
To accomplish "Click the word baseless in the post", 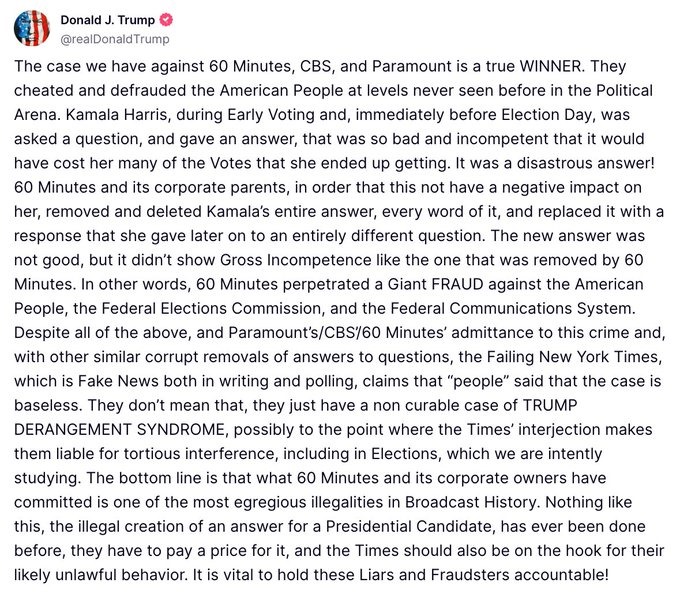I will pyautogui.click(x=43, y=404).
